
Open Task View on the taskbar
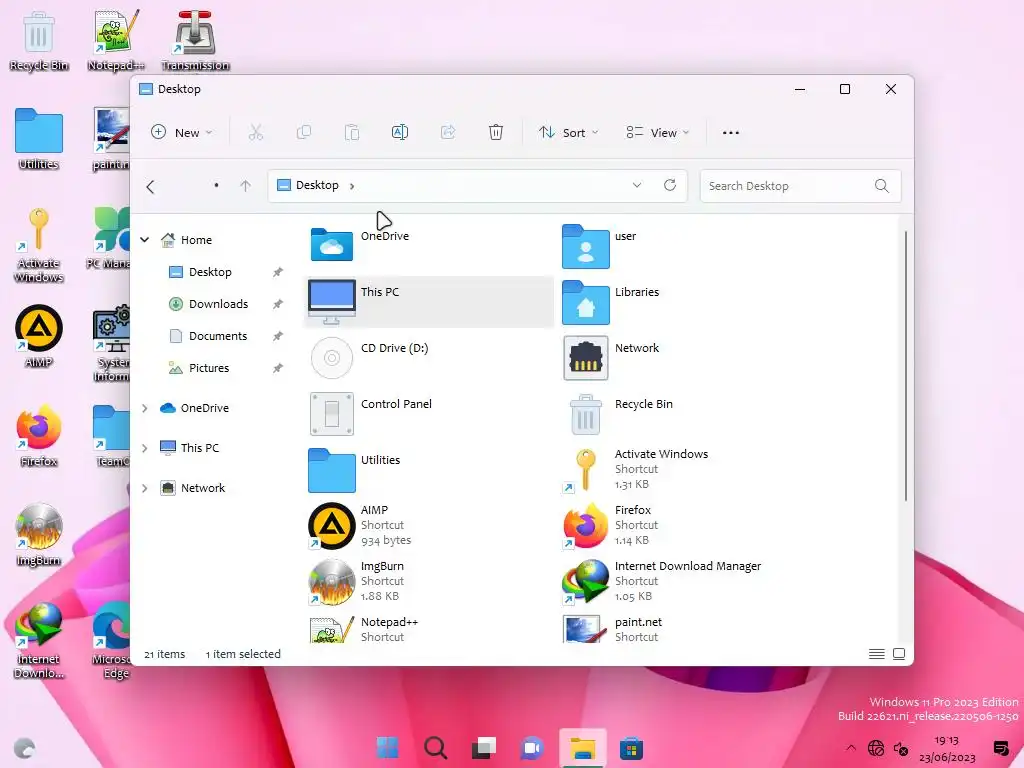484,748
